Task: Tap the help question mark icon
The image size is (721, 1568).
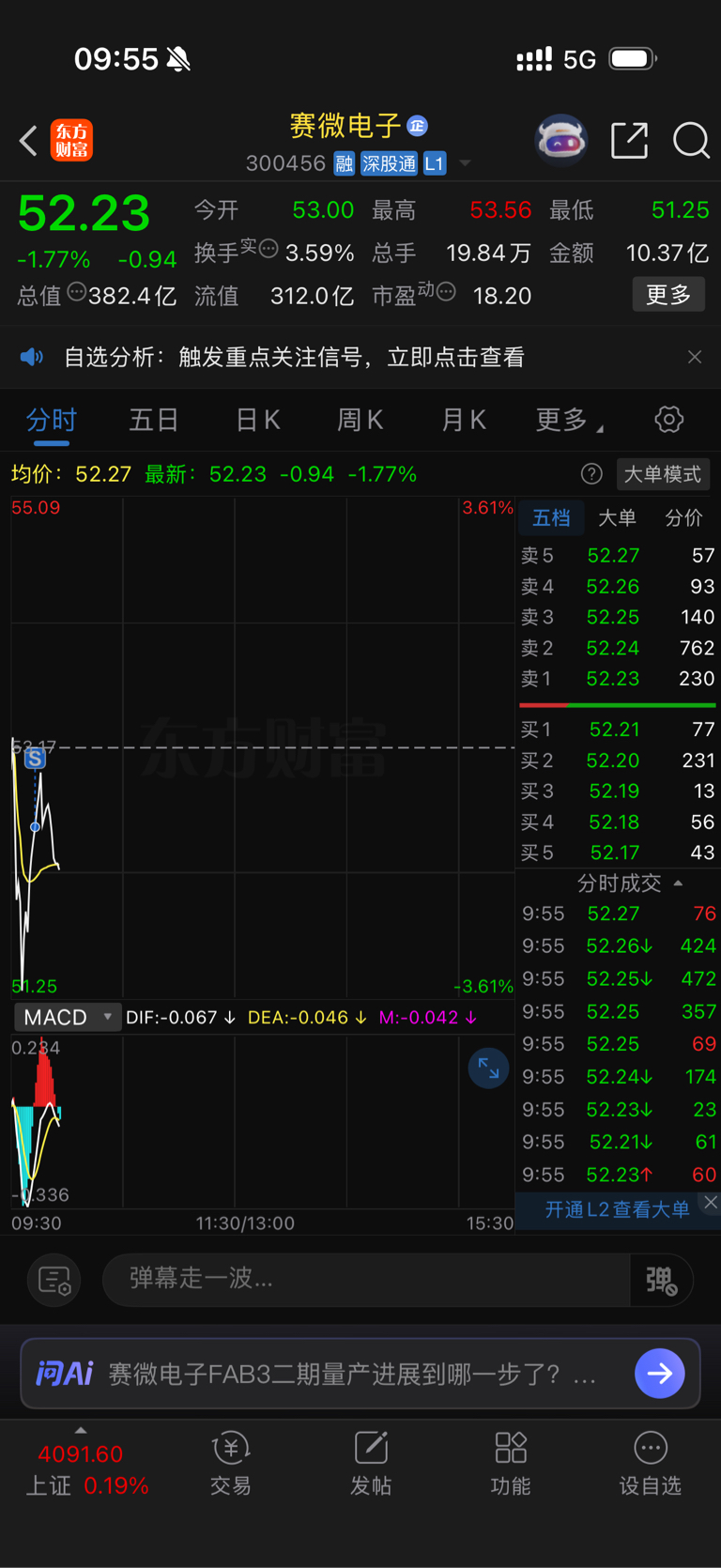Action: pos(591,473)
